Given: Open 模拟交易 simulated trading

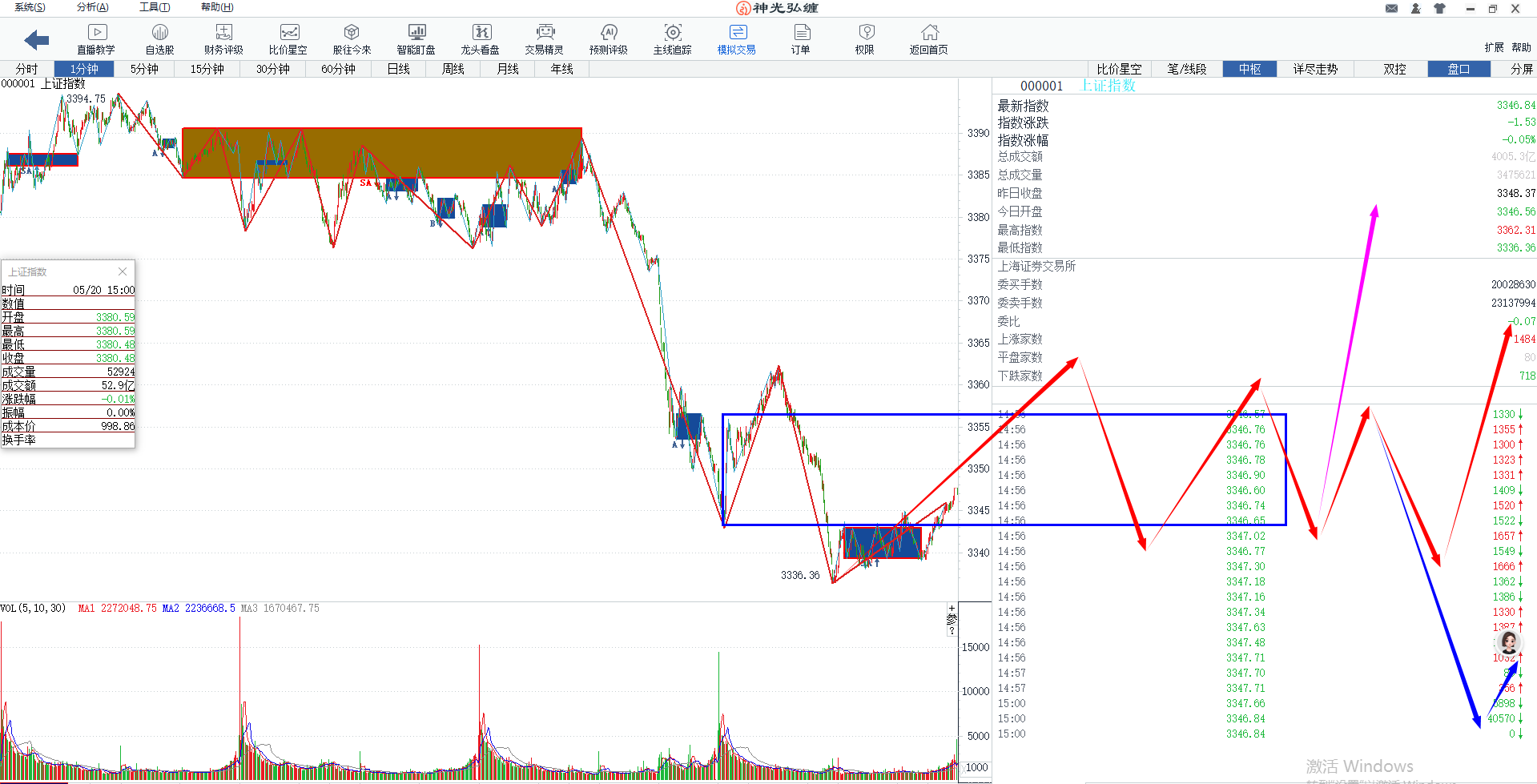Looking at the screenshot, I should tap(737, 38).
